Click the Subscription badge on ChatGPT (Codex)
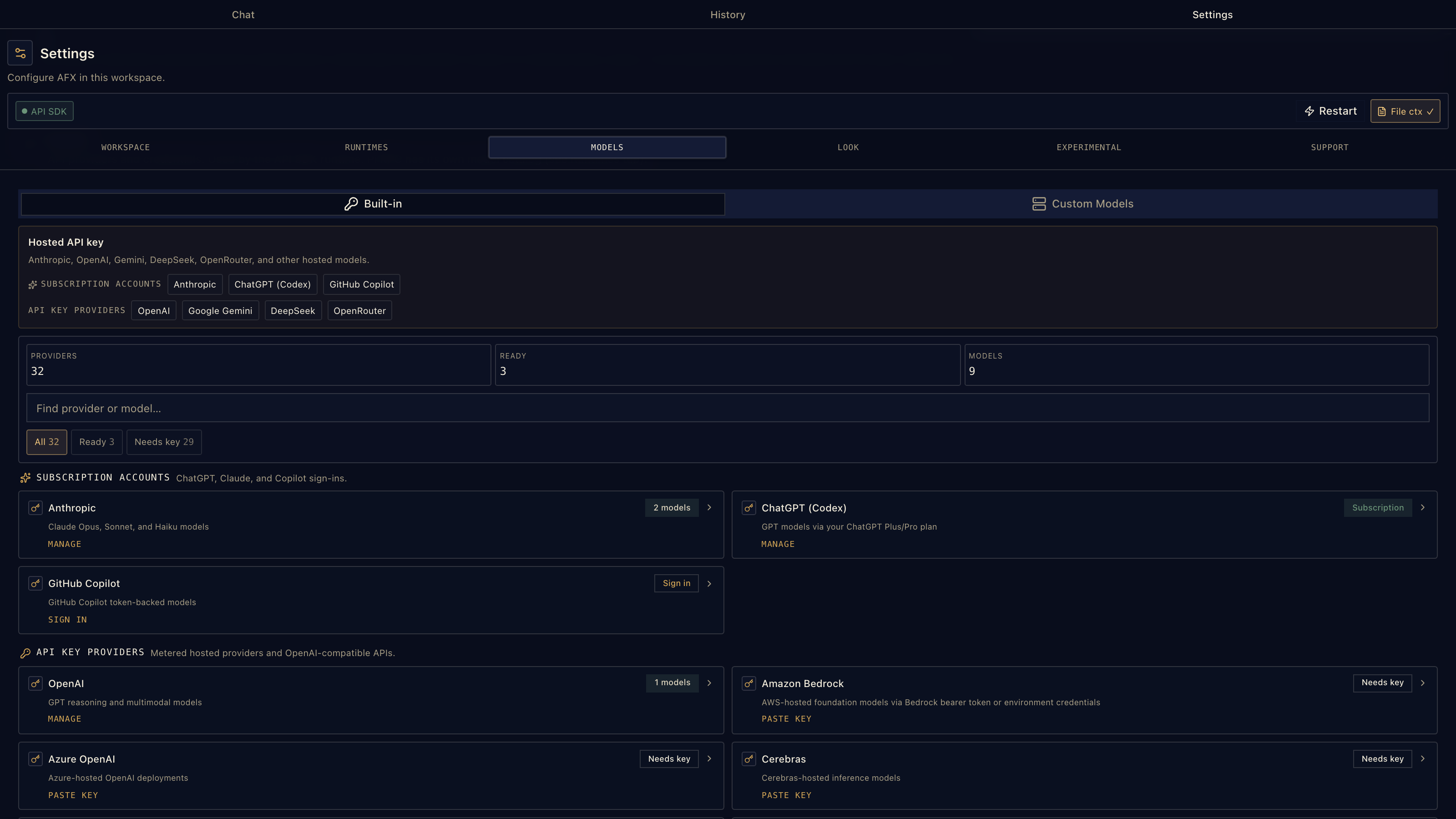The height and width of the screenshot is (819, 1456). click(1378, 508)
